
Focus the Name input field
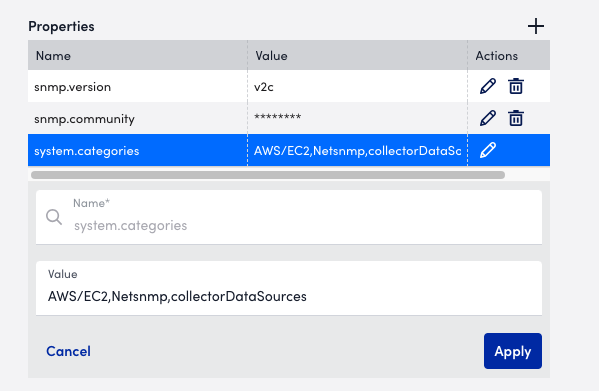(289, 217)
